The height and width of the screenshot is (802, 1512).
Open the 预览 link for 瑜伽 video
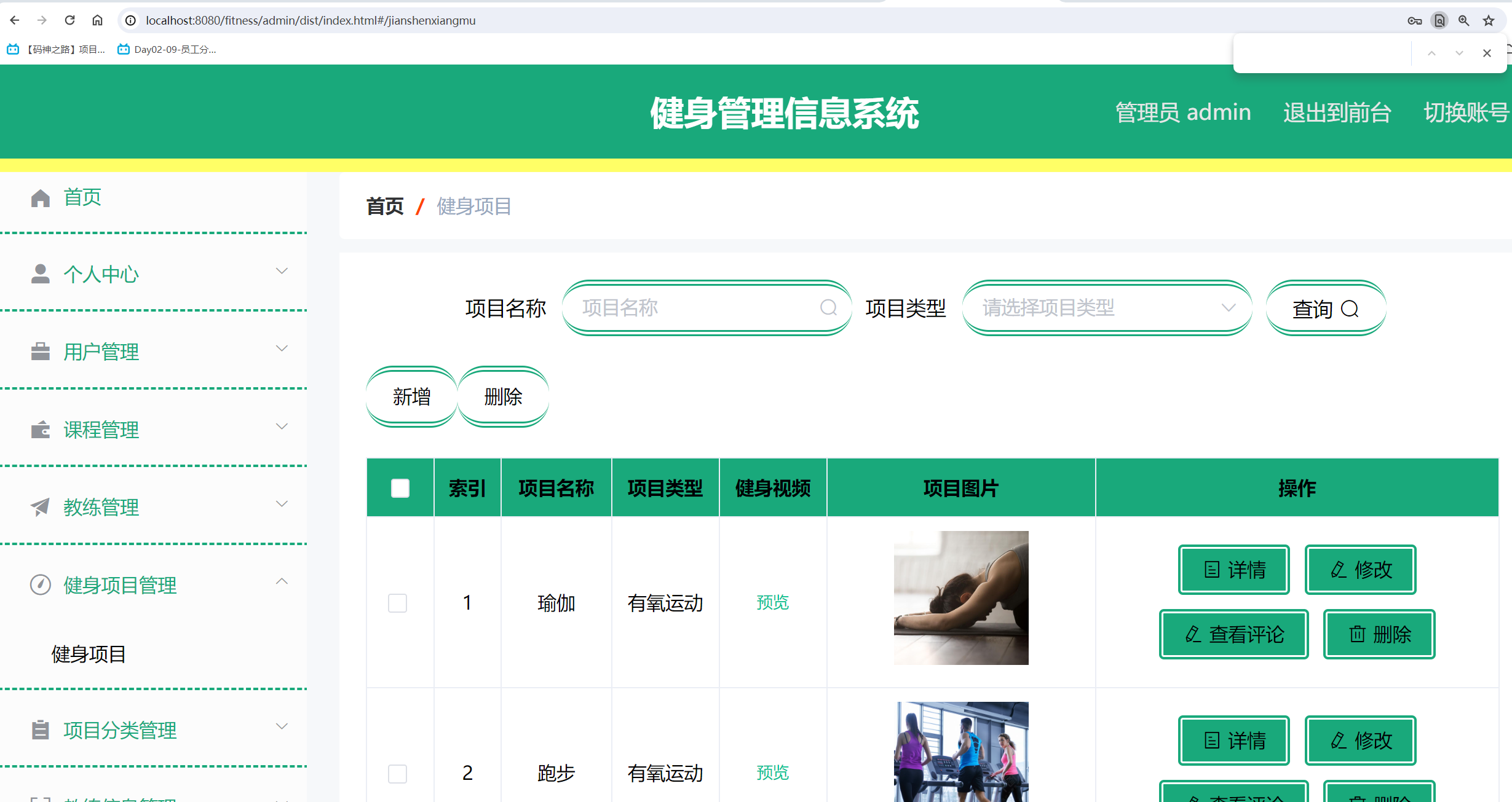(772, 603)
